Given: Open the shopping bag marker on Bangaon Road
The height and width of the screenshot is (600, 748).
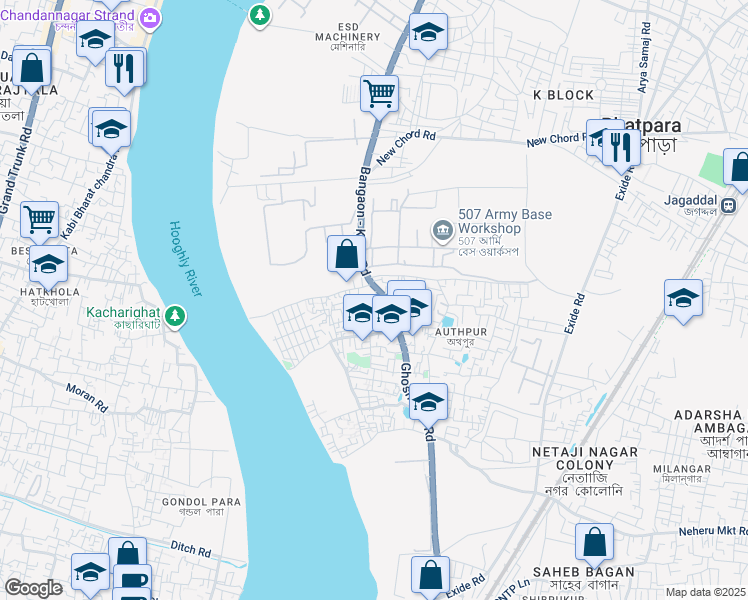Looking at the screenshot, I should pyautogui.click(x=346, y=254).
